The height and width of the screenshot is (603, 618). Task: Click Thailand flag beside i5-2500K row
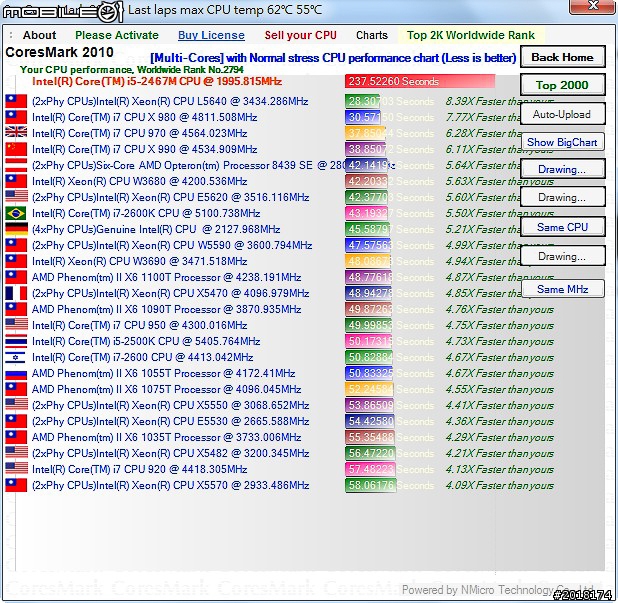click(x=16, y=341)
